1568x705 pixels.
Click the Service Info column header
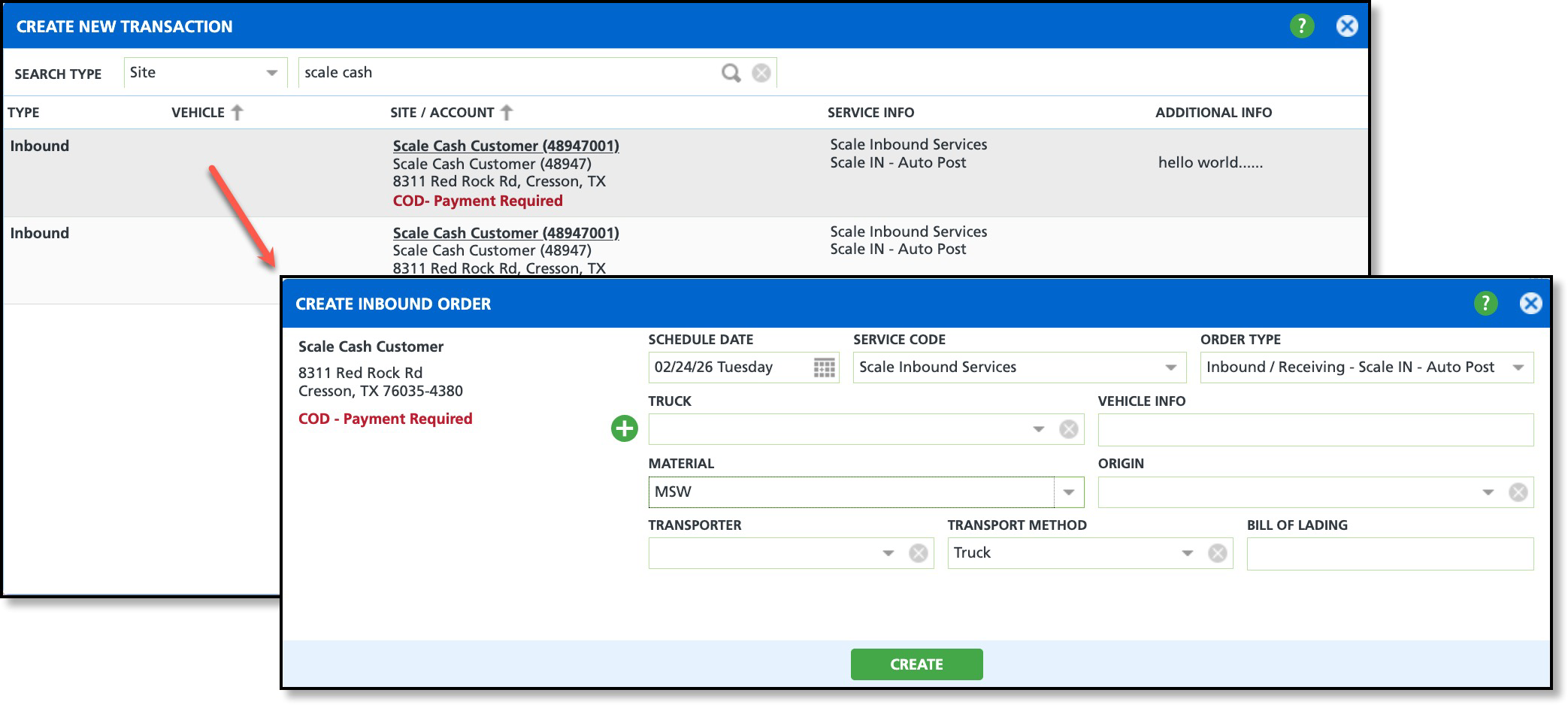point(870,113)
